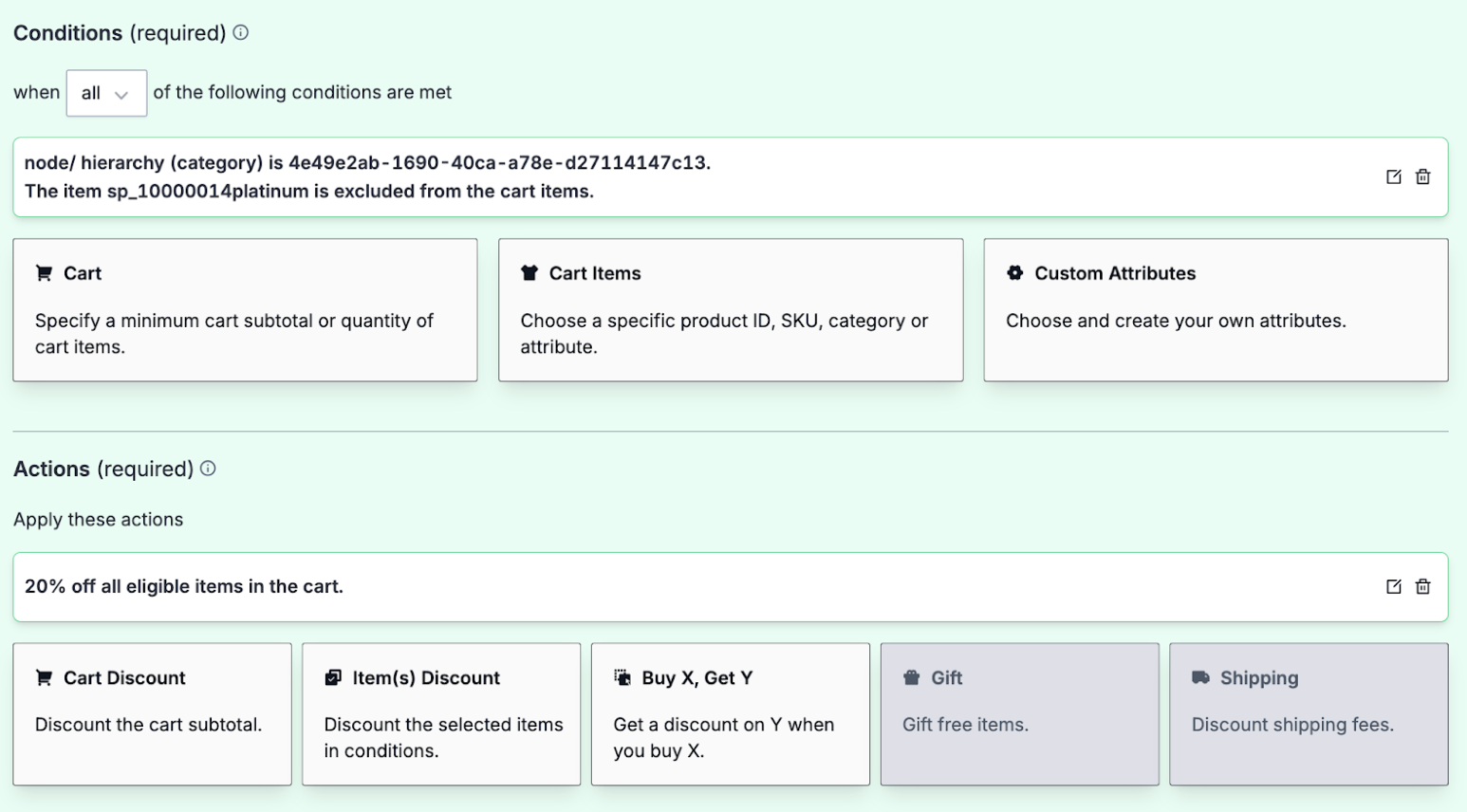Edit the 20% off action via pencil icon
Screen dimensions: 1467x812
pos(1392,586)
